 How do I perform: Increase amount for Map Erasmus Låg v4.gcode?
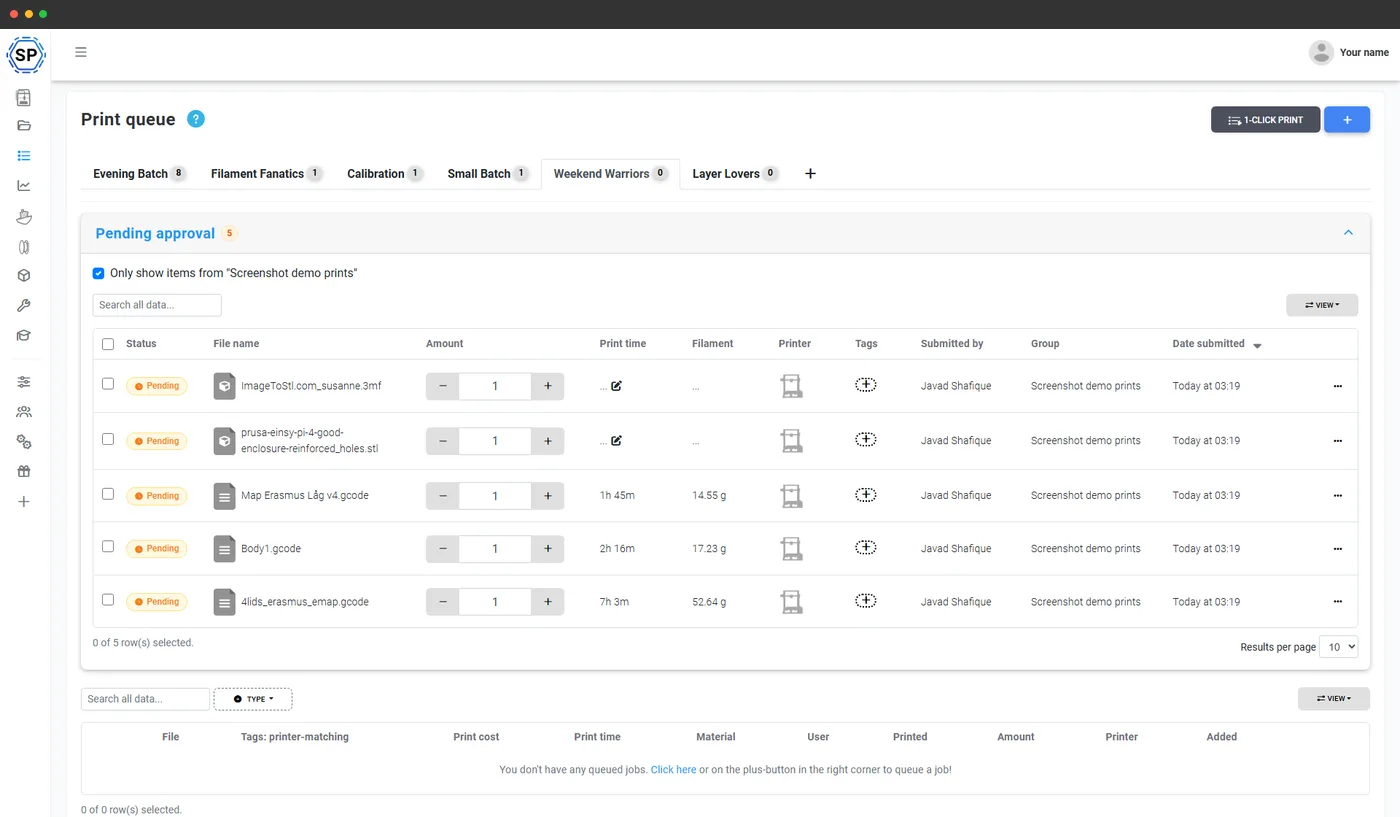pos(548,496)
